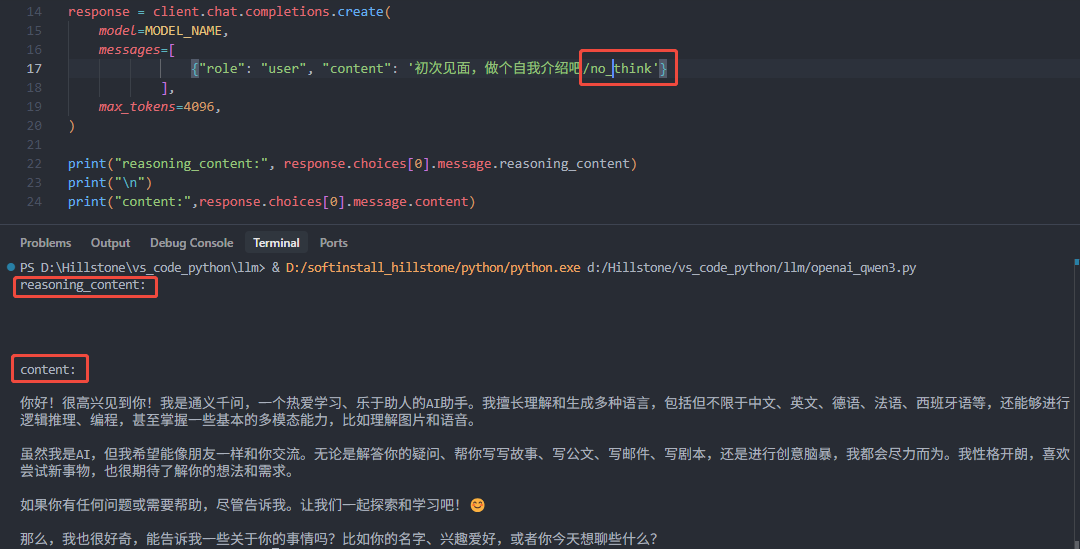Click 'PS D:\Hillstone\vs_code_python\llm>' prompt text

pos(142,267)
